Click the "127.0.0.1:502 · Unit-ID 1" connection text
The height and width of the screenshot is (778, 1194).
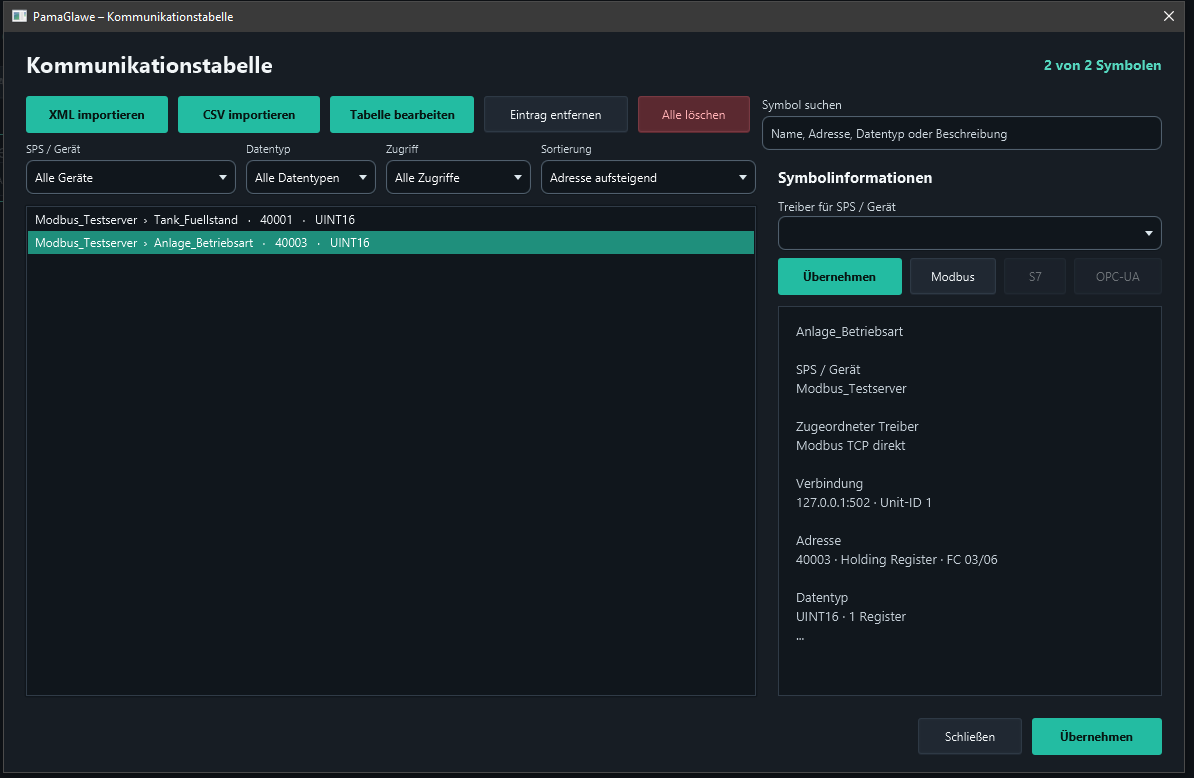(x=864, y=502)
